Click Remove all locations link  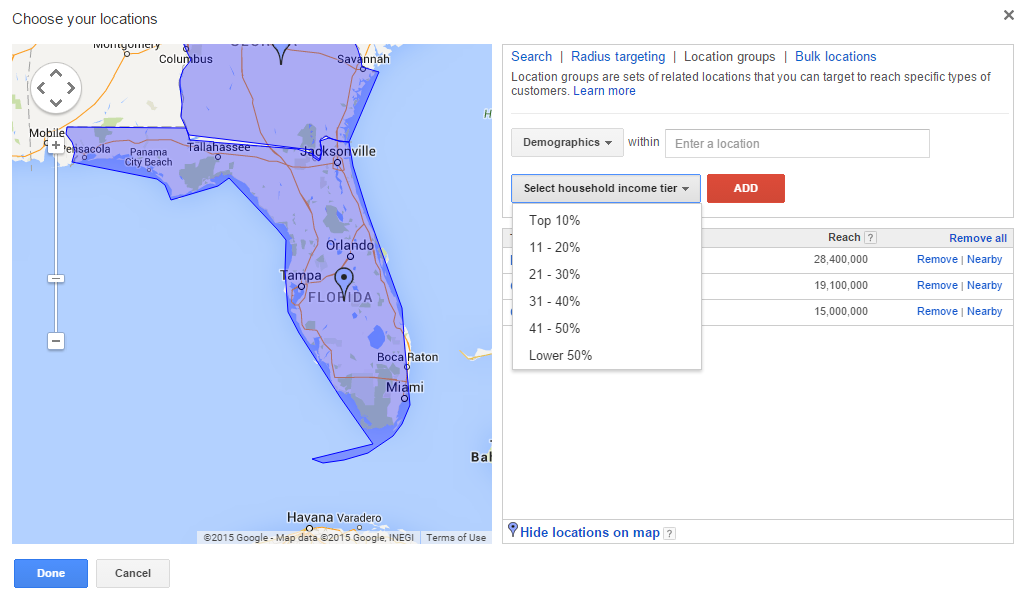pos(977,238)
